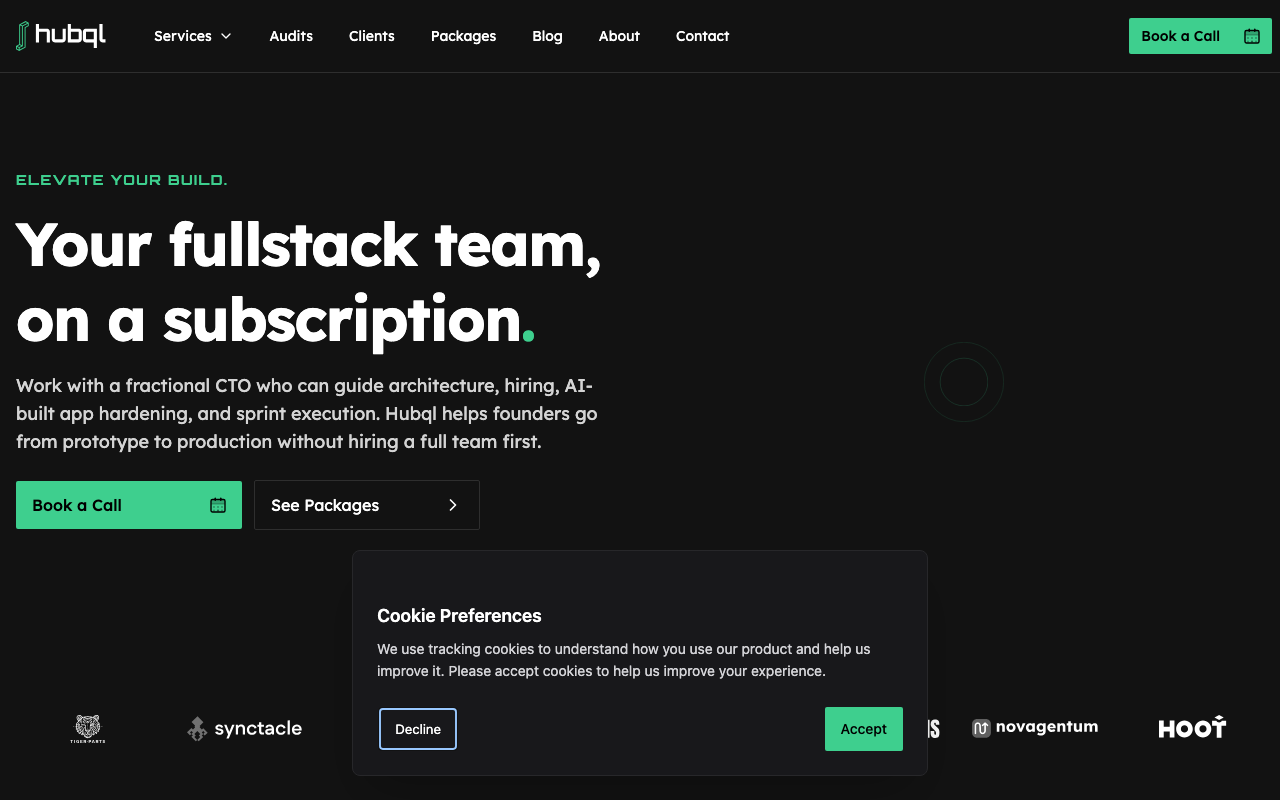The height and width of the screenshot is (800, 1280).
Task: Click the hero Book a Call button
Action: tap(129, 505)
